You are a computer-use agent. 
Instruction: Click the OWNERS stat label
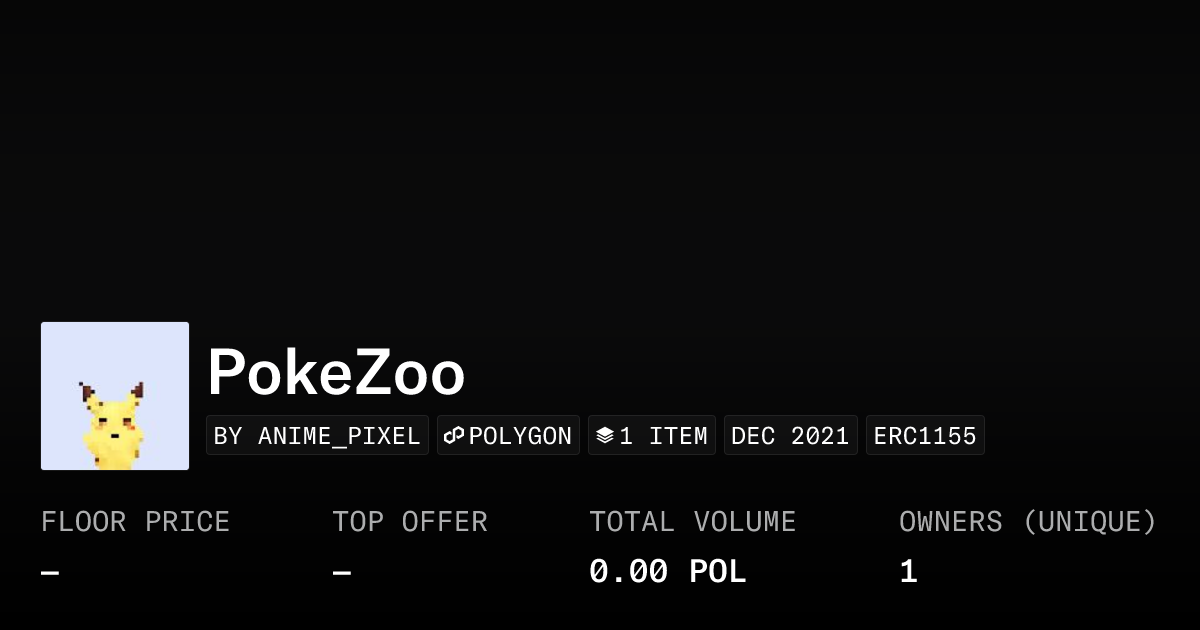point(950,522)
